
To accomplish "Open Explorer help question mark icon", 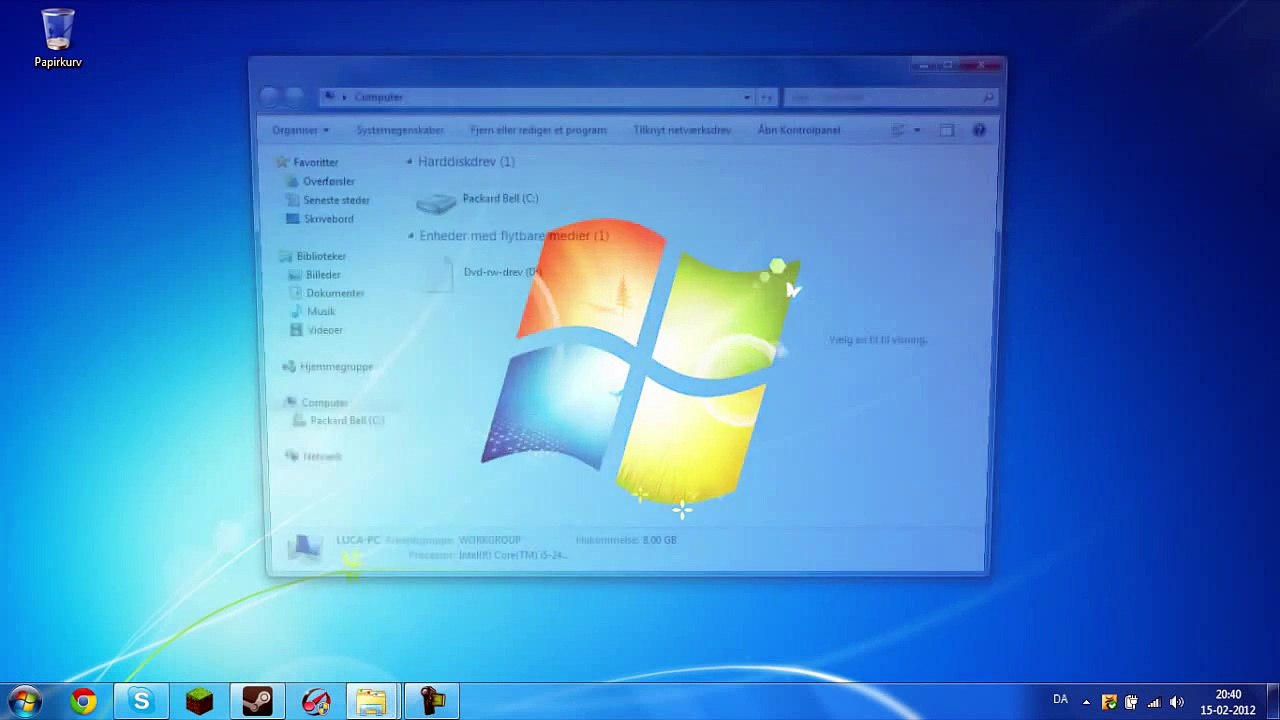I will 979,130.
